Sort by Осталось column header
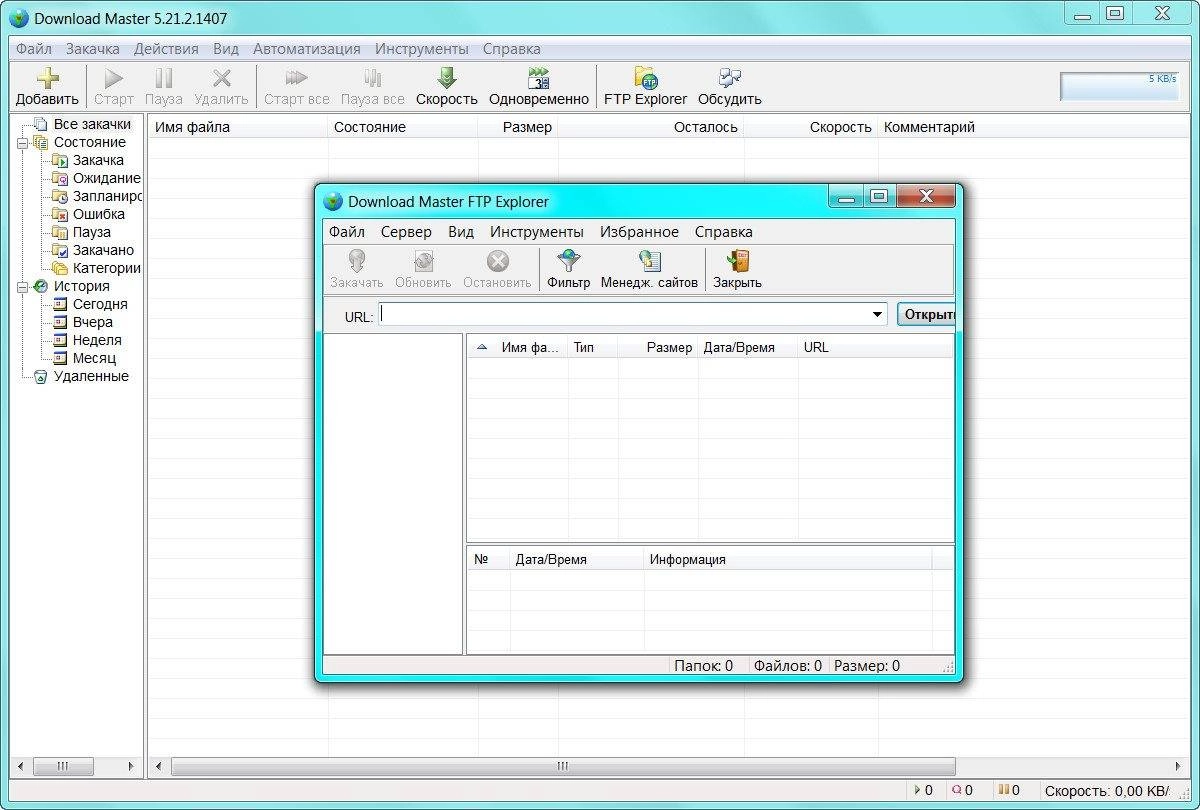This screenshot has width=1200, height=810. pyautogui.click(x=651, y=127)
